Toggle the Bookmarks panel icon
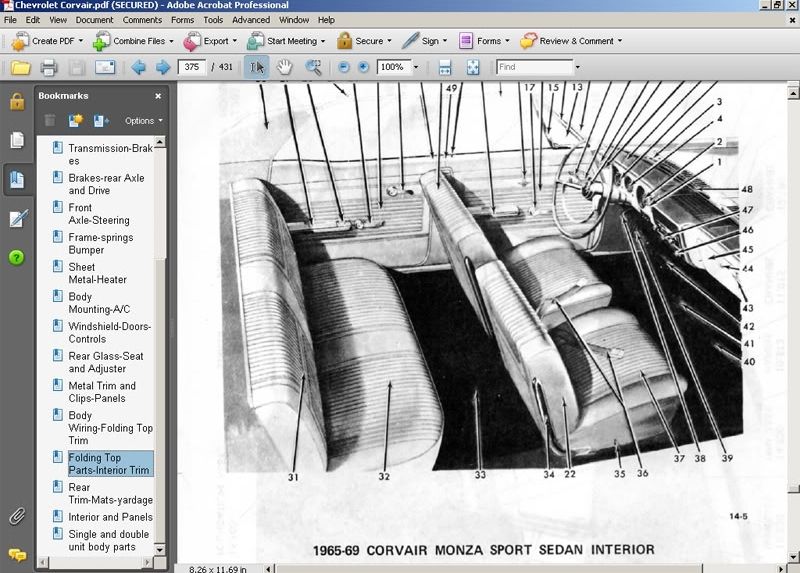The image size is (800, 573). (x=17, y=180)
